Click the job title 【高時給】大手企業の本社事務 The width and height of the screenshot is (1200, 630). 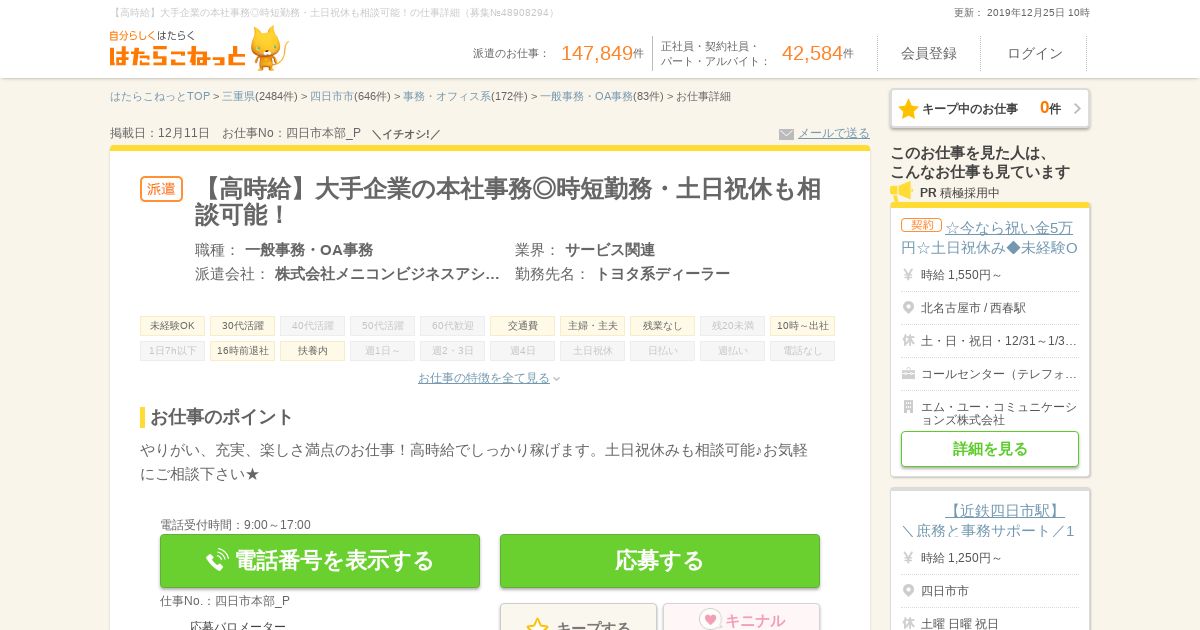pos(508,201)
